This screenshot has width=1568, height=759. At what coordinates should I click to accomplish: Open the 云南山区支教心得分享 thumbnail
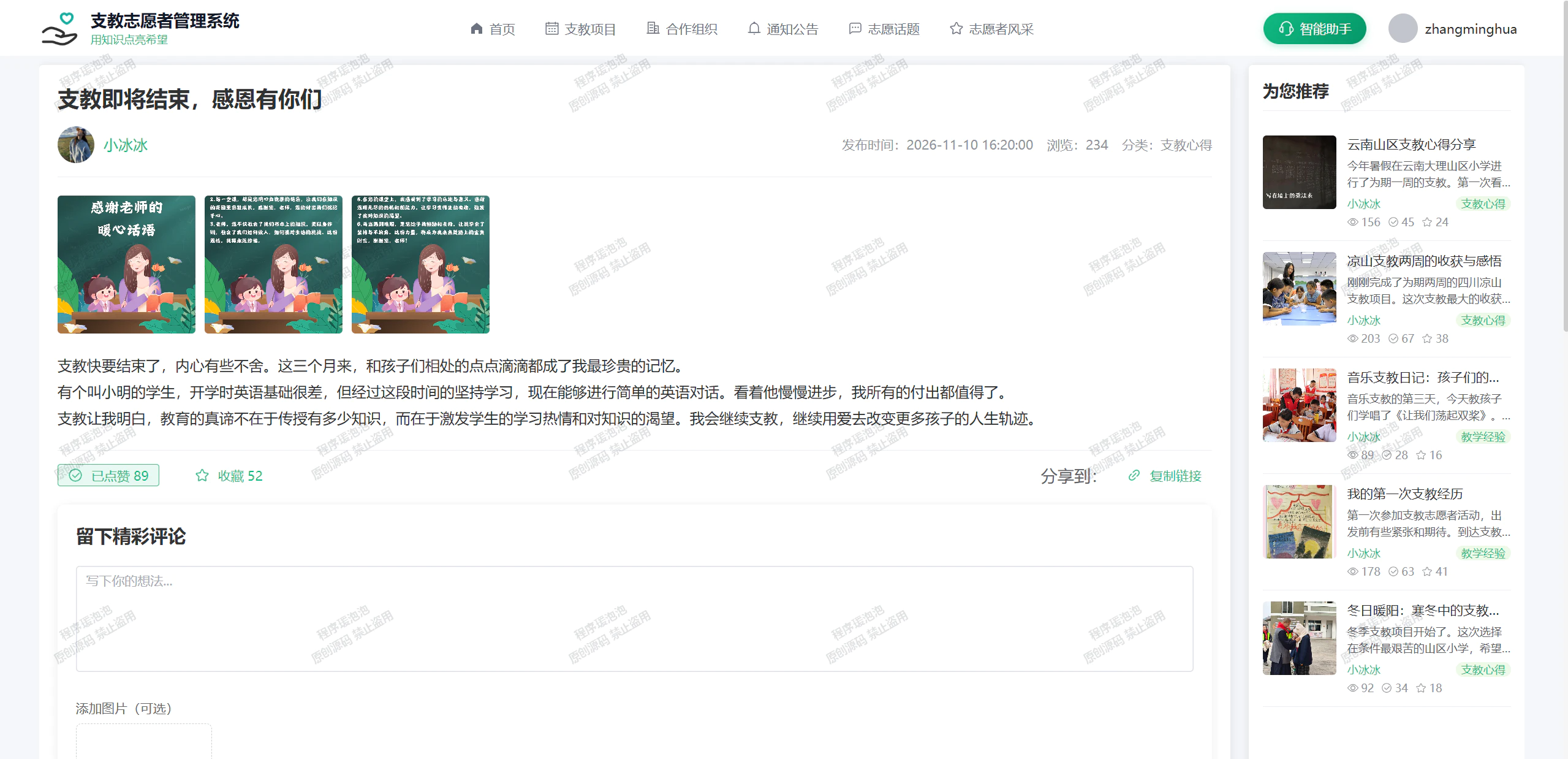(x=1300, y=172)
